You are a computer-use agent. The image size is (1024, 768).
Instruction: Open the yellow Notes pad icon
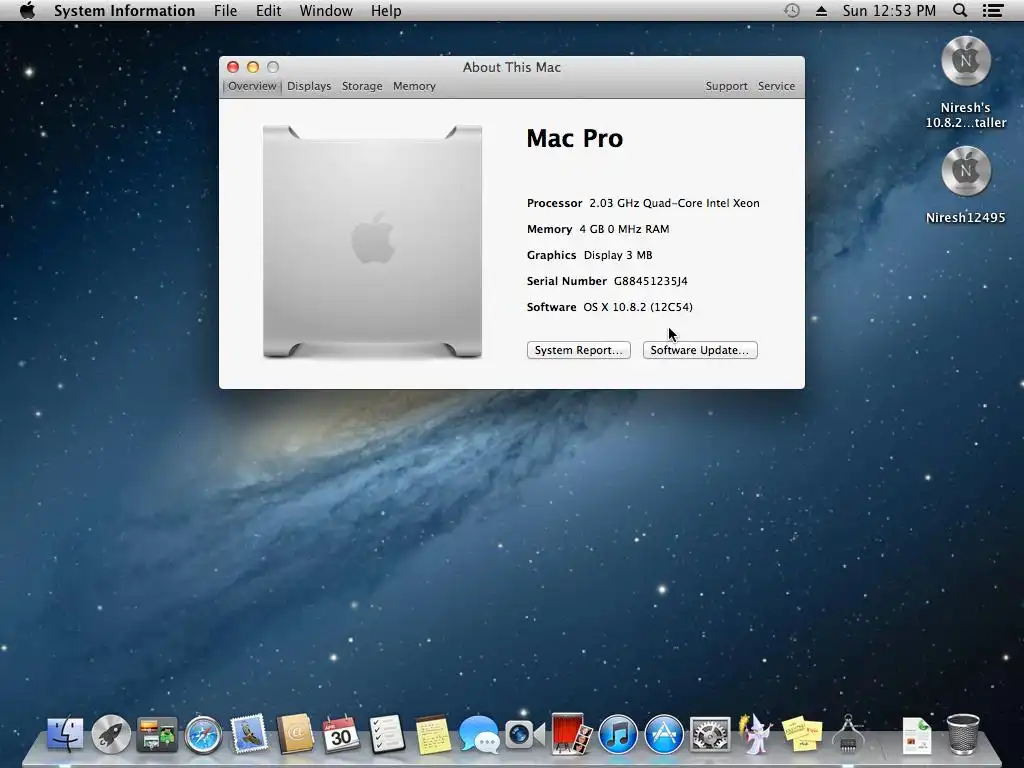pos(433,735)
